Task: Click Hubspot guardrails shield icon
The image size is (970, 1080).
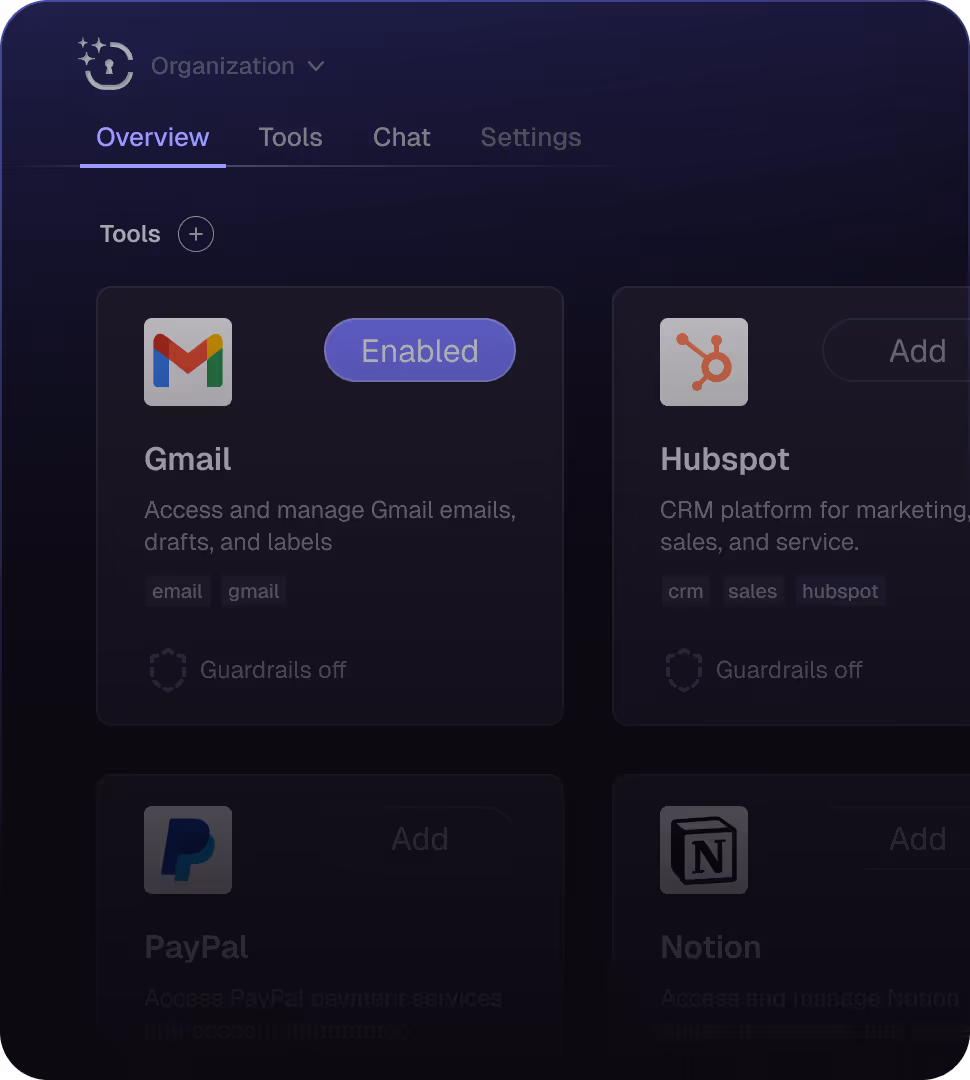Action: pos(683,669)
